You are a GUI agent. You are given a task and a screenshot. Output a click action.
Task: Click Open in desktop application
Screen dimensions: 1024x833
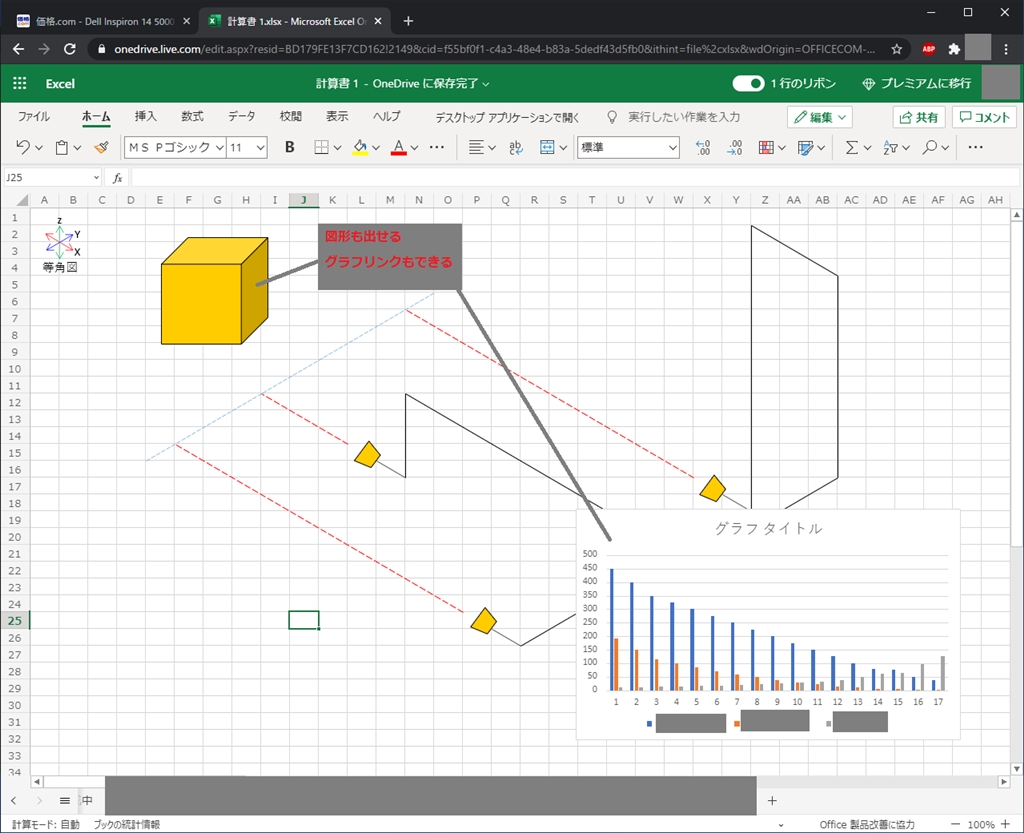507,118
